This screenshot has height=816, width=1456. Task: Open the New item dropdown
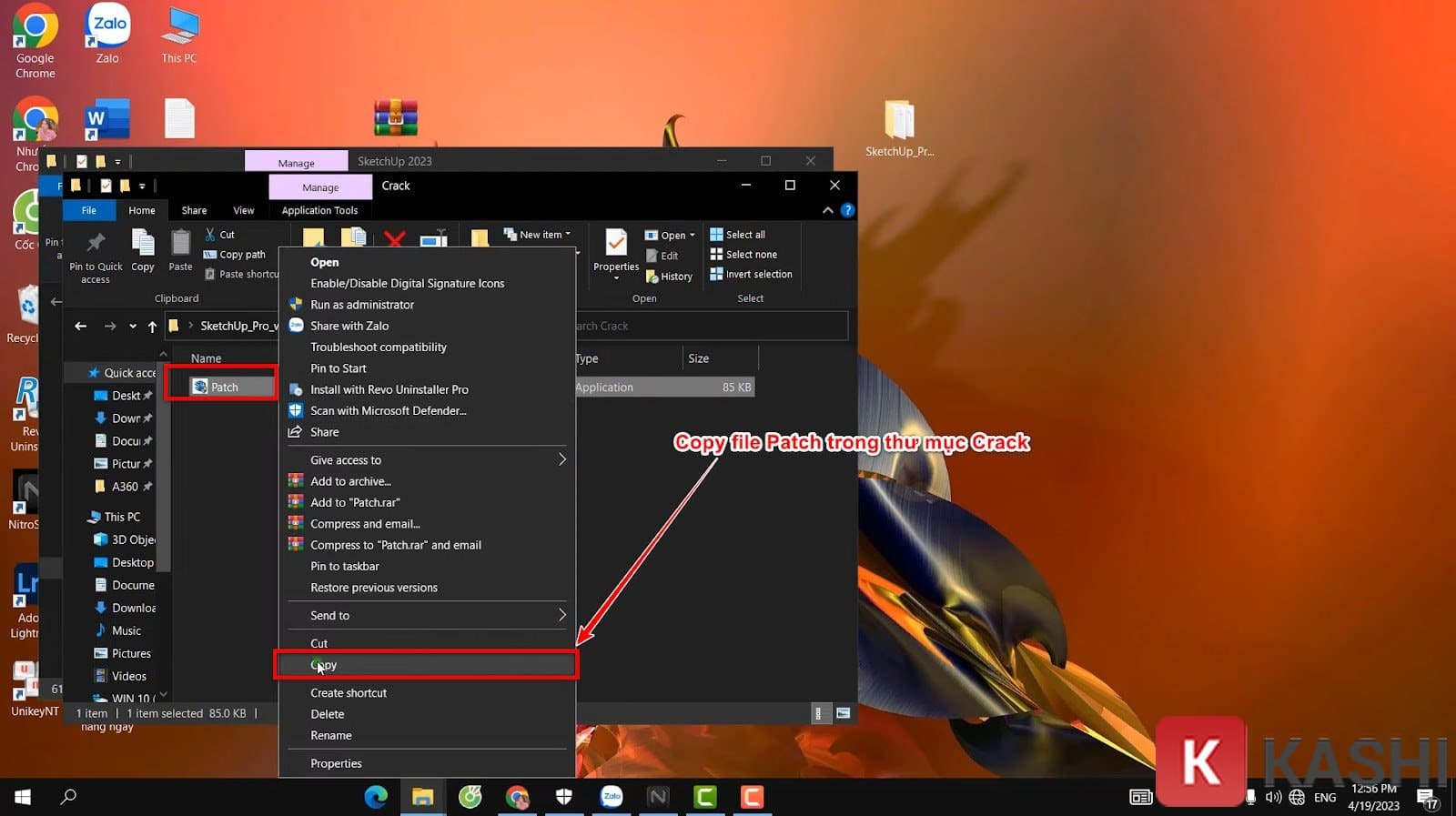pos(538,235)
